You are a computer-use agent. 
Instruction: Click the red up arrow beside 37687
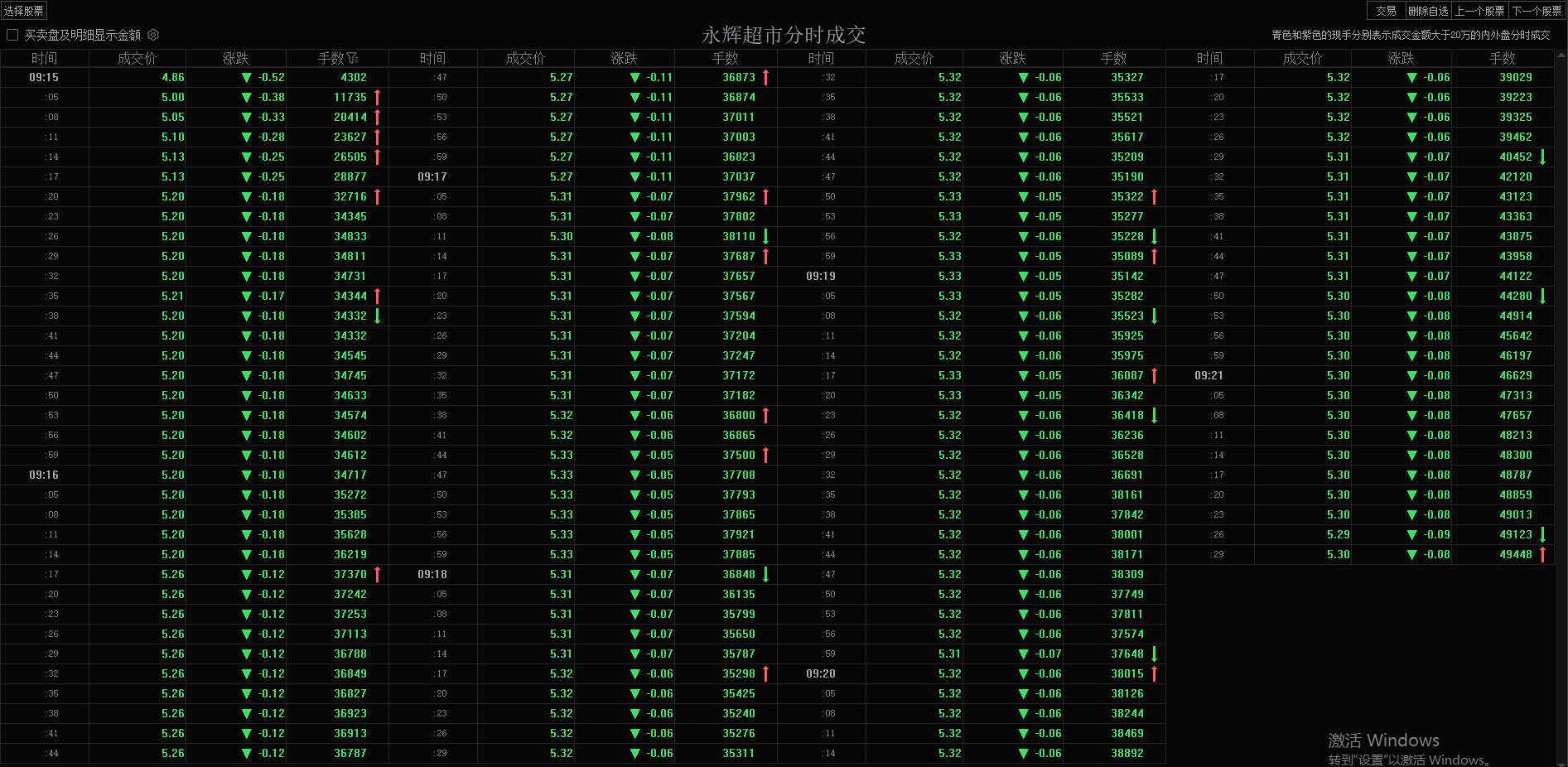765,256
